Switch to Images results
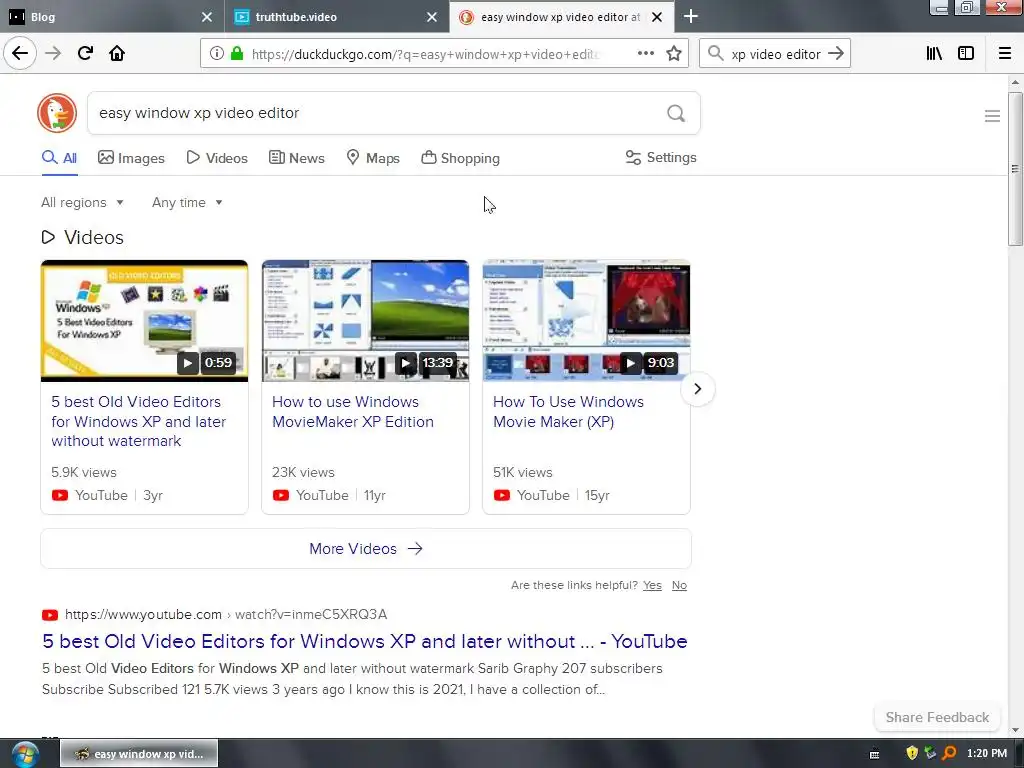Image resolution: width=1024 pixels, height=768 pixels. (x=131, y=158)
